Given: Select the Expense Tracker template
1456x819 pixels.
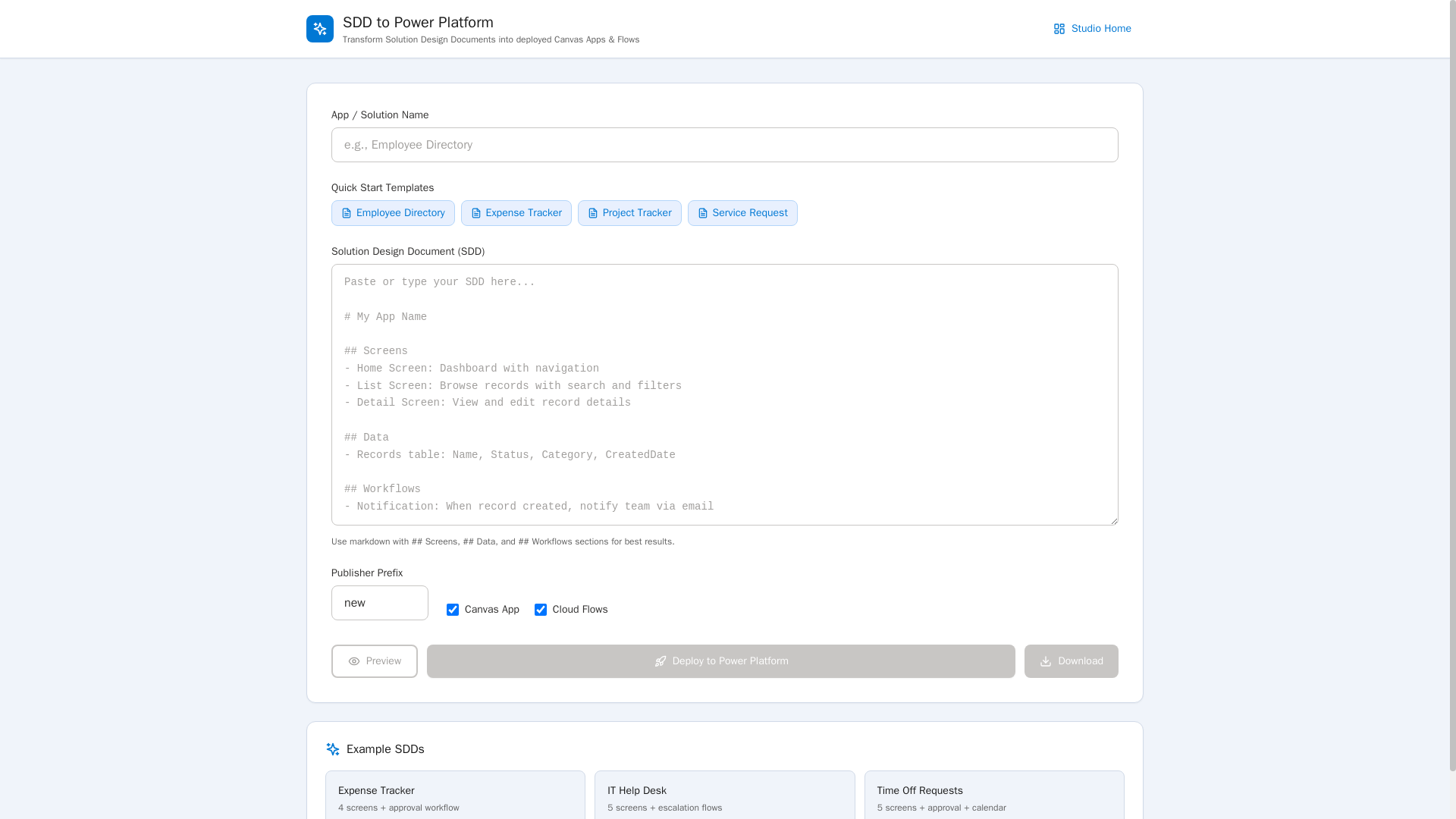Looking at the screenshot, I should 516,213.
